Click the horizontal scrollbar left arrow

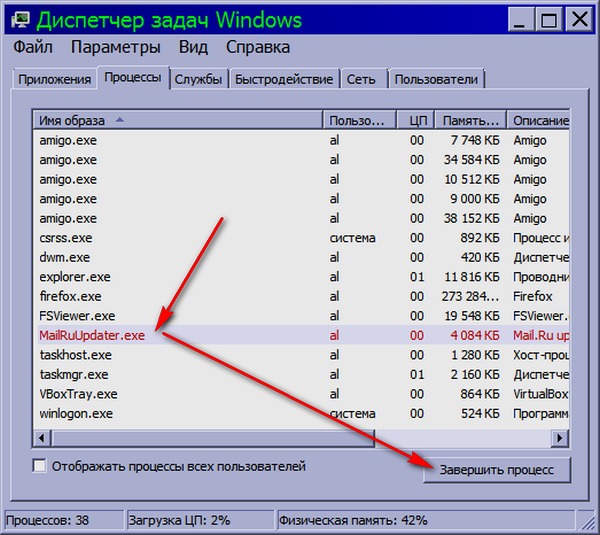(x=42, y=437)
